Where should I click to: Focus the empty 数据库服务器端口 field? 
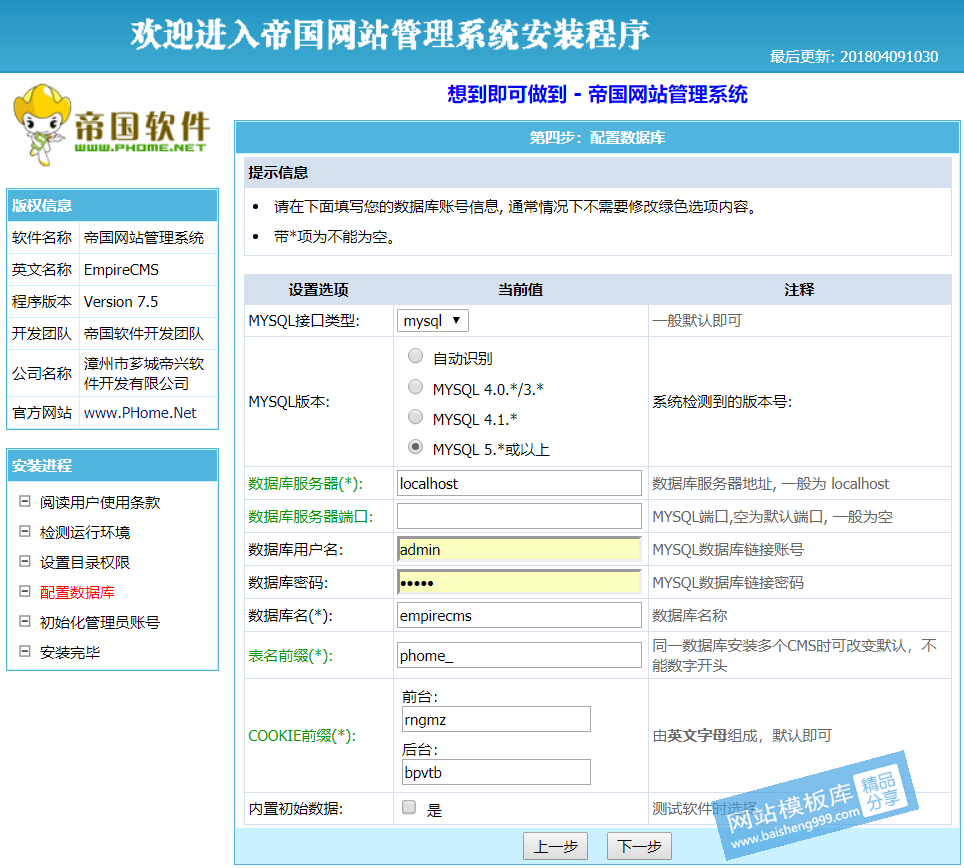pos(520,516)
